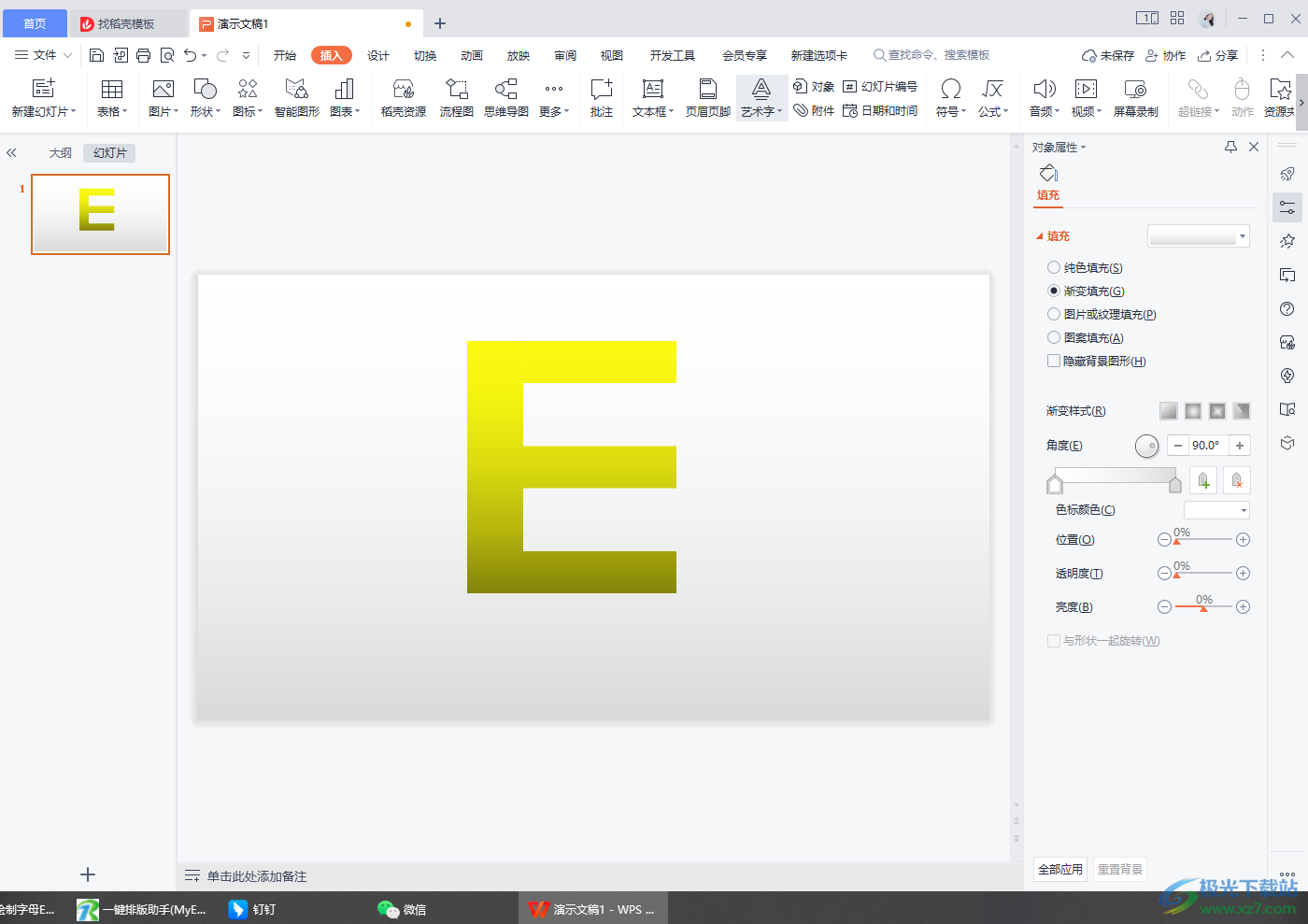Toggle Hide Background Graphics checkbox
The image size is (1308, 924).
point(1054,361)
